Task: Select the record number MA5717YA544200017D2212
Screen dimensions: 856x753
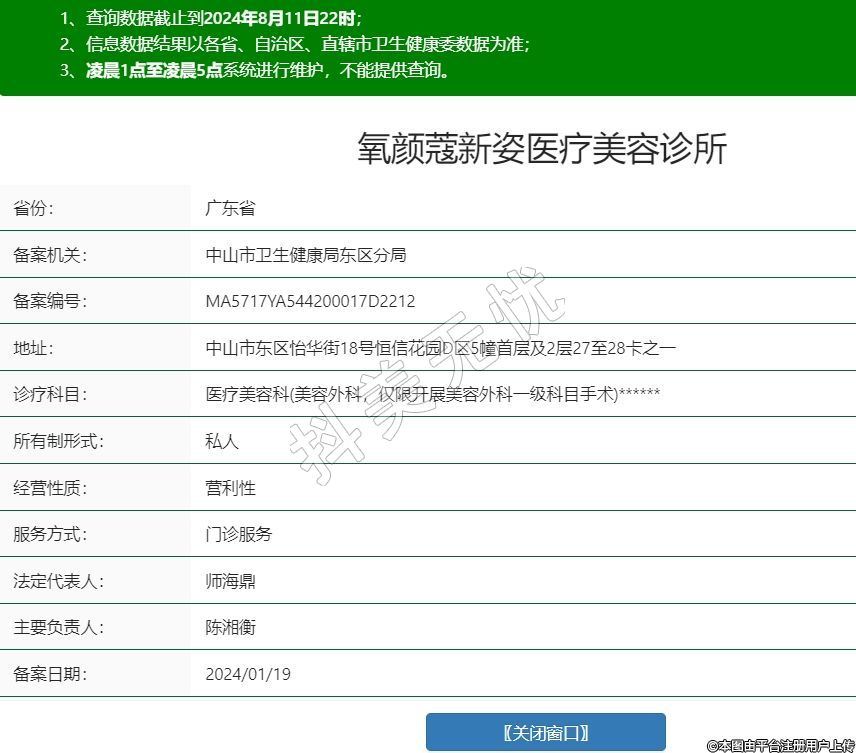Action: (310, 301)
